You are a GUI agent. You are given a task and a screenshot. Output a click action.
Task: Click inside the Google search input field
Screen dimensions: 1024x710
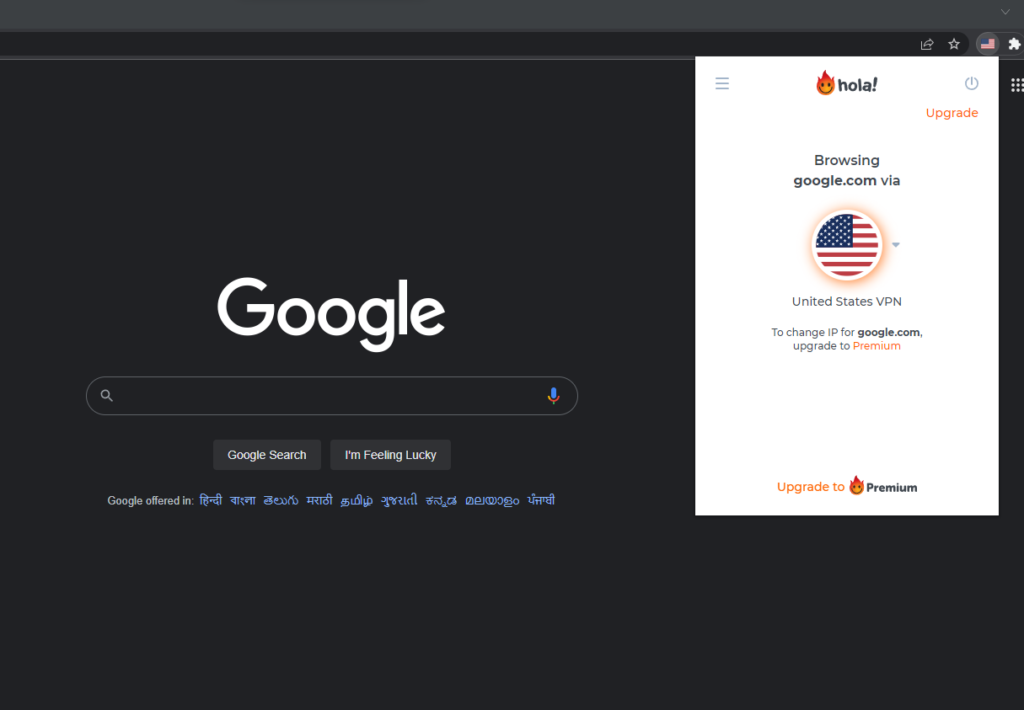330,396
